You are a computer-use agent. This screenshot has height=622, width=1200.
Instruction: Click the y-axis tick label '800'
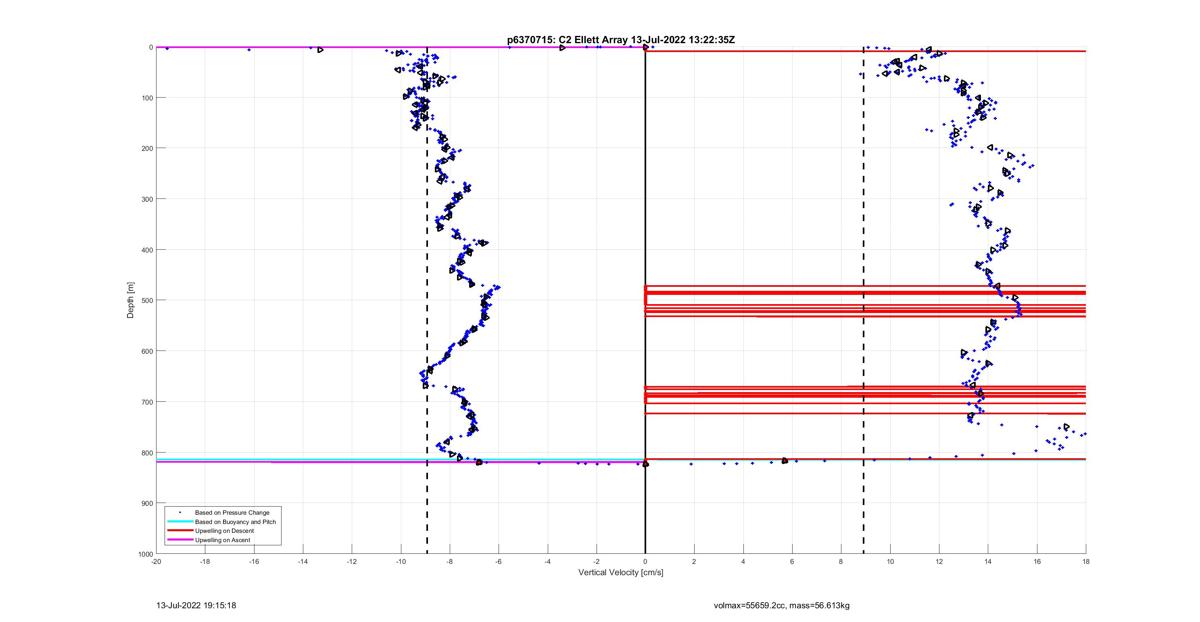point(146,452)
